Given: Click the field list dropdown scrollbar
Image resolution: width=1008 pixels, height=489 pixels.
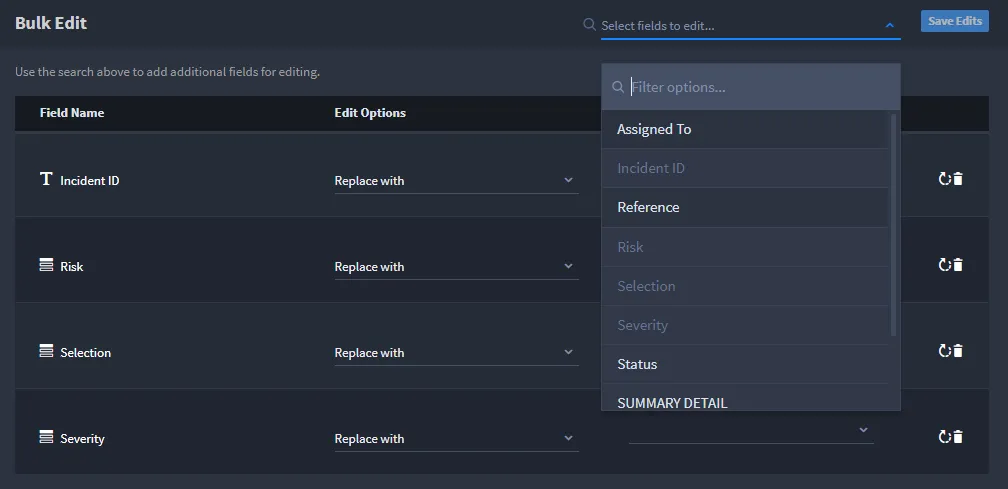Looking at the screenshot, I should click(894, 225).
